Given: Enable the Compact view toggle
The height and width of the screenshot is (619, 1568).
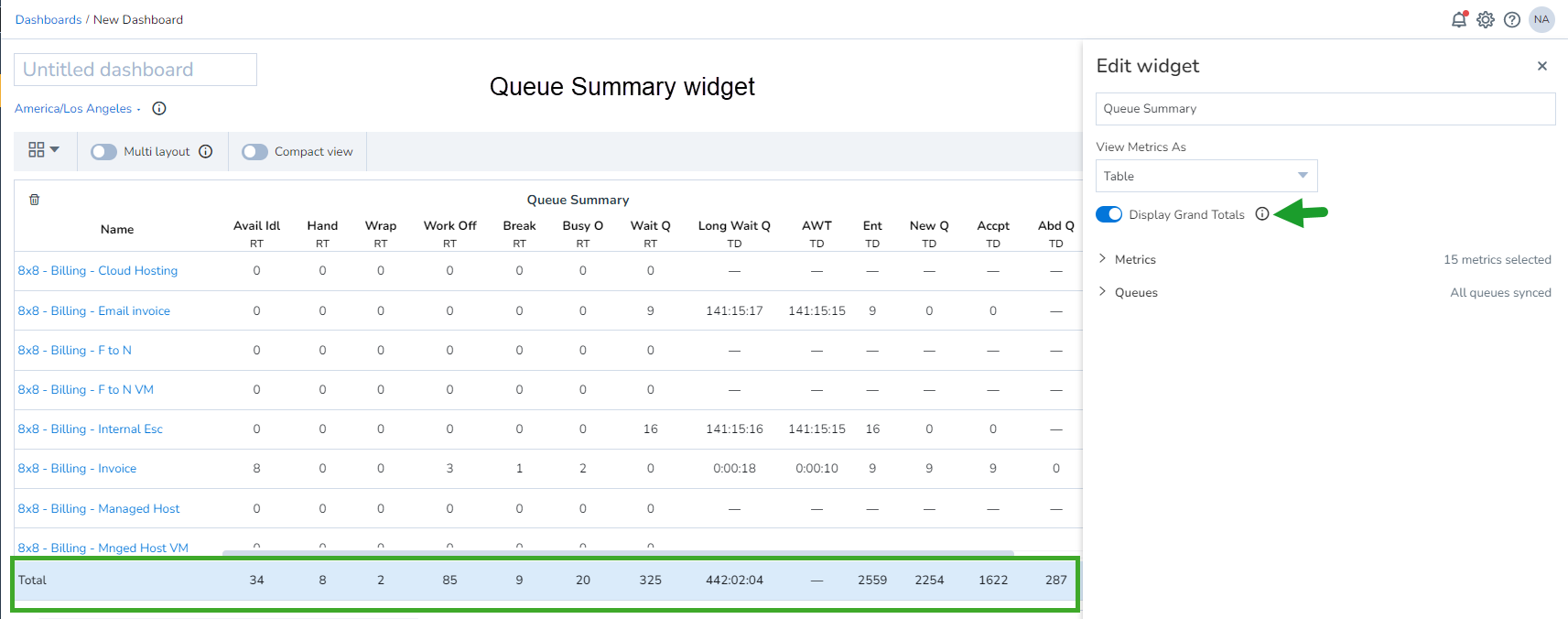Looking at the screenshot, I should point(254,151).
